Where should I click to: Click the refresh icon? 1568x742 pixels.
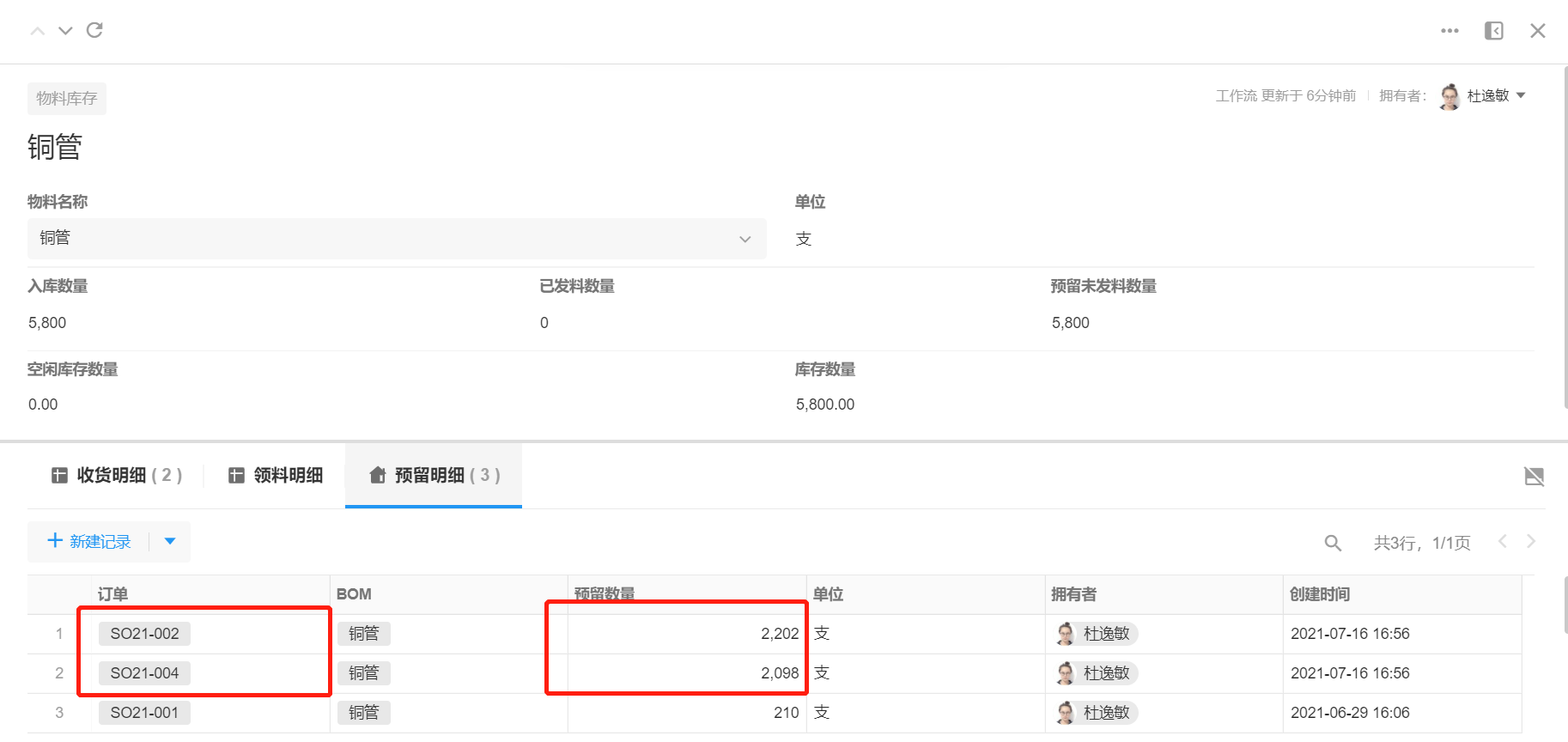[94, 30]
